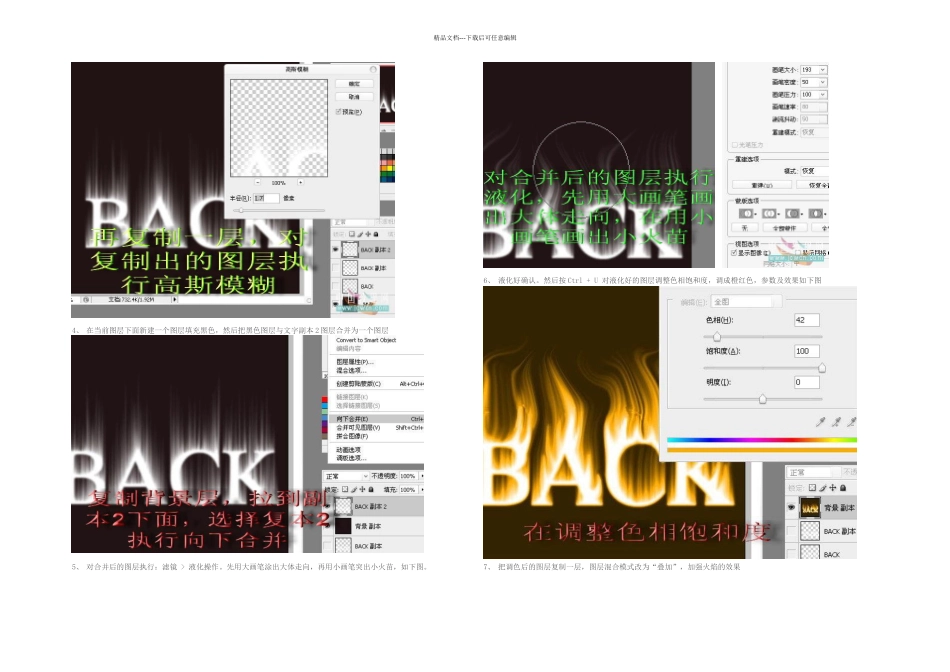Click lock position icon, first screenshot

point(368,234)
